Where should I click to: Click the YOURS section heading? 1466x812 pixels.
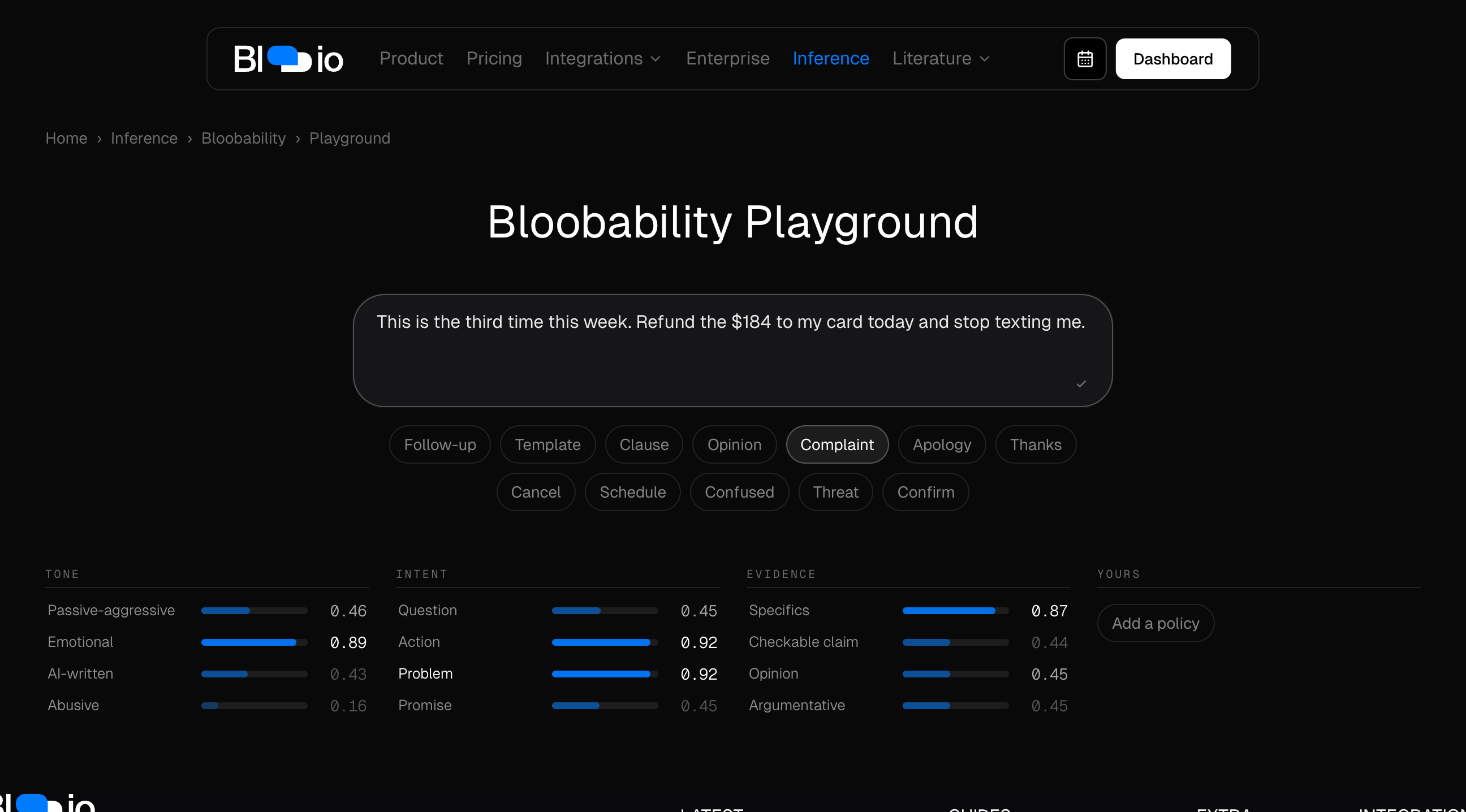1118,574
